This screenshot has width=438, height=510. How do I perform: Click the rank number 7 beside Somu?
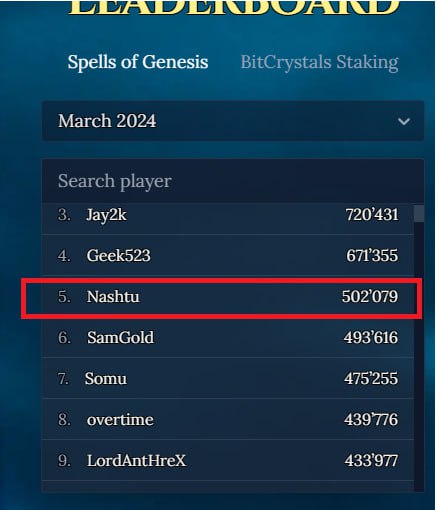click(x=63, y=379)
